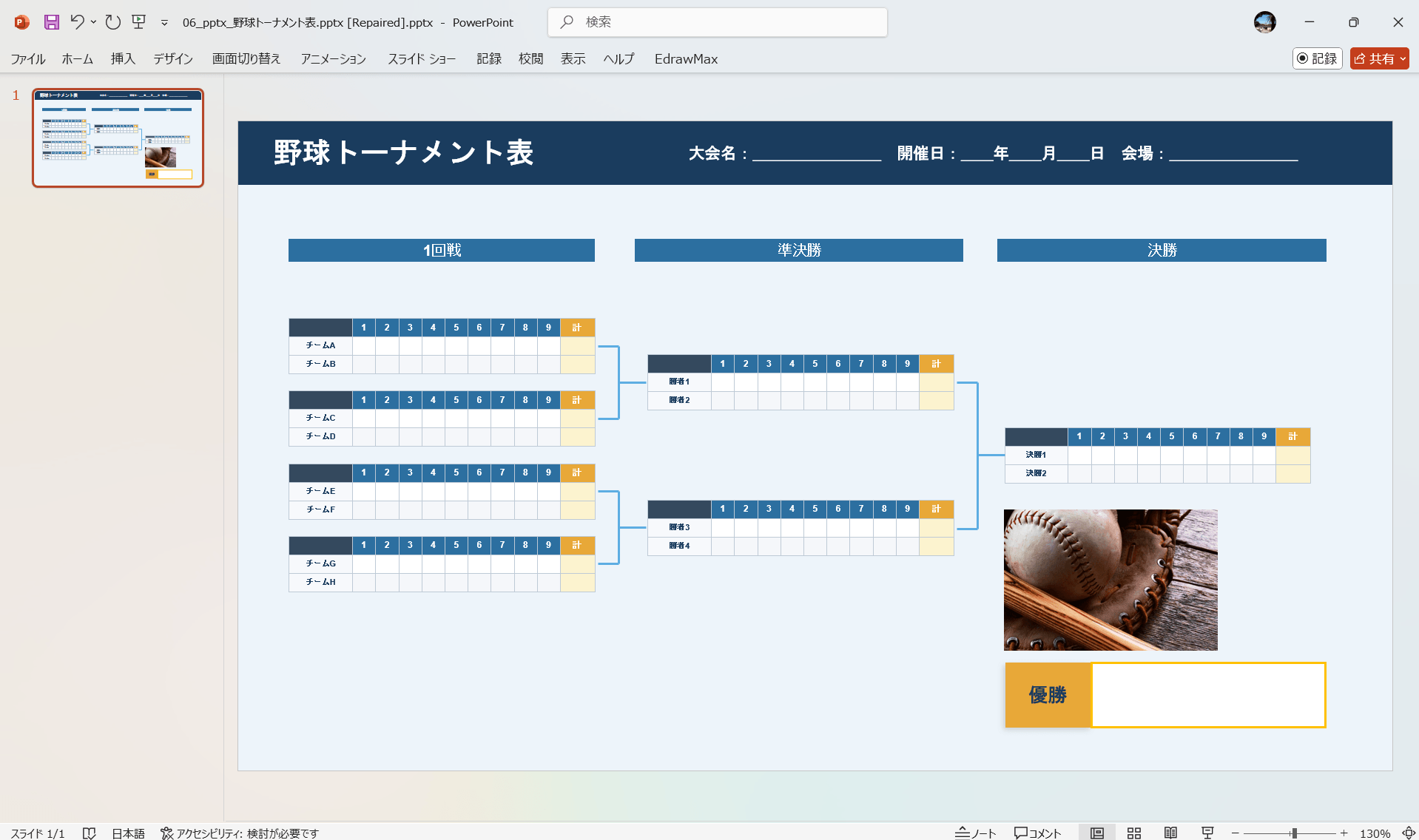Expand the Quick Access Toolbar customization menu
Screen dimensions: 1419x840
point(164,22)
